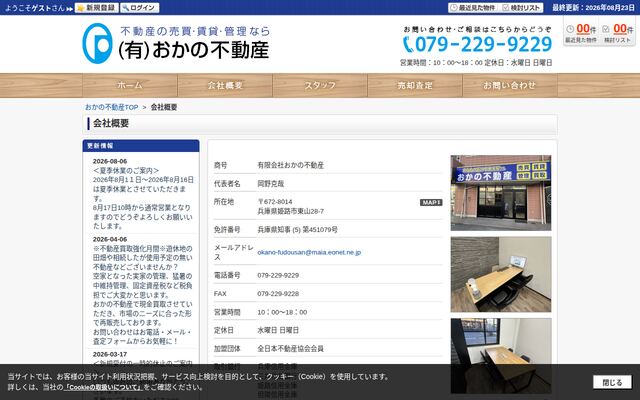The width and height of the screenshot is (640, 400).
Task: Open the Cookieの取扱いについて link
Action: (103, 387)
